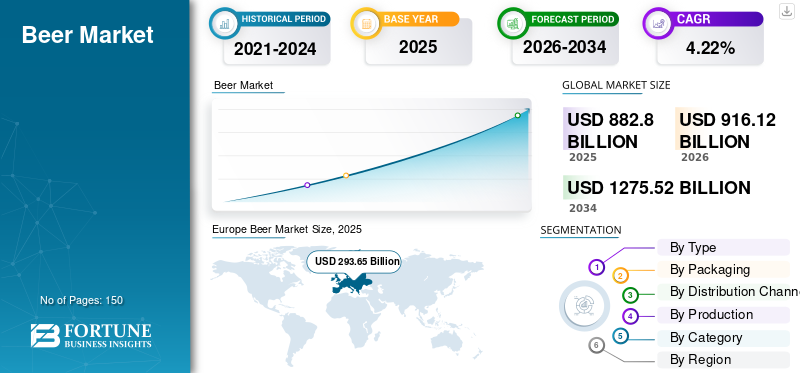Click the orange marker on growth chart
Screen dimensions: 800x373
(346, 176)
